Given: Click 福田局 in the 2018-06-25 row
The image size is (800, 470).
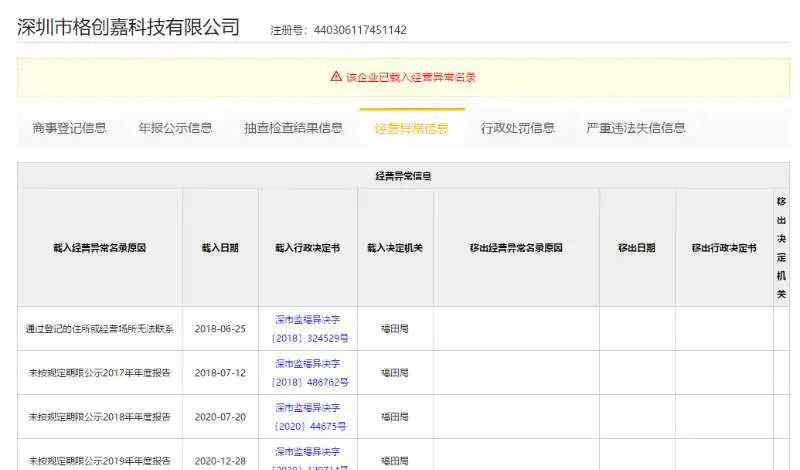Looking at the screenshot, I should (395, 329).
